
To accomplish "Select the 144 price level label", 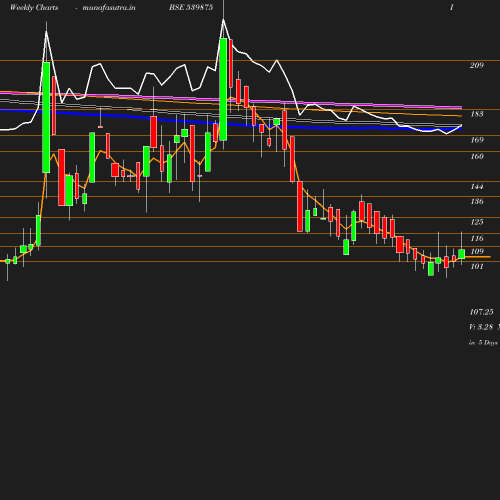I will click(477, 186).
